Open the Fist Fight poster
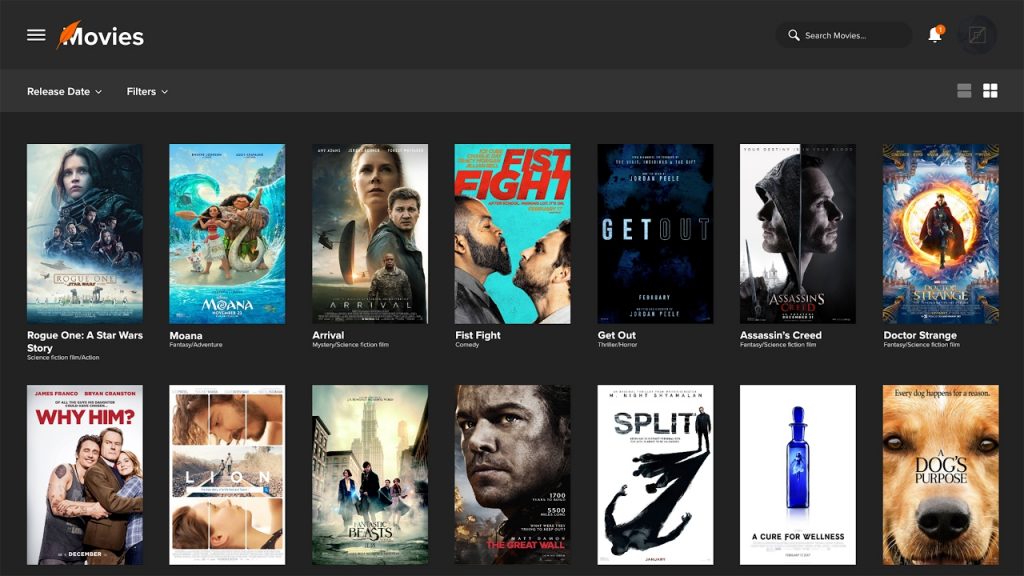This screenshot has width=1024, height=576. (x=513, y=234)
